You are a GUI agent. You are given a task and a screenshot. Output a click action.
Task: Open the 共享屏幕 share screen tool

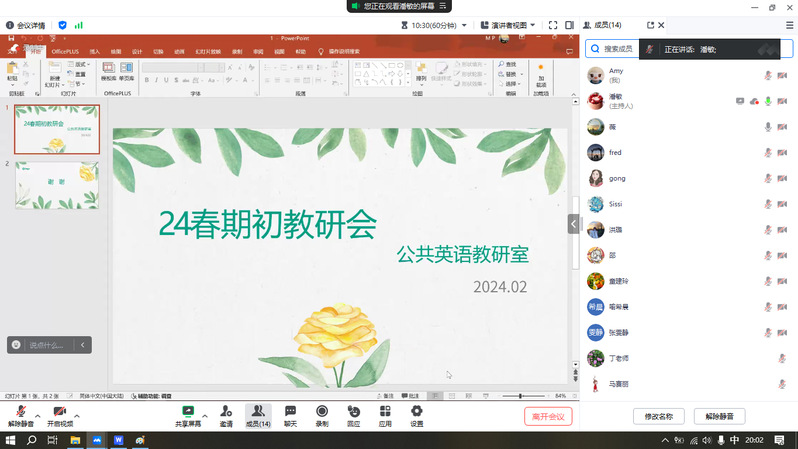pos(187,412)
